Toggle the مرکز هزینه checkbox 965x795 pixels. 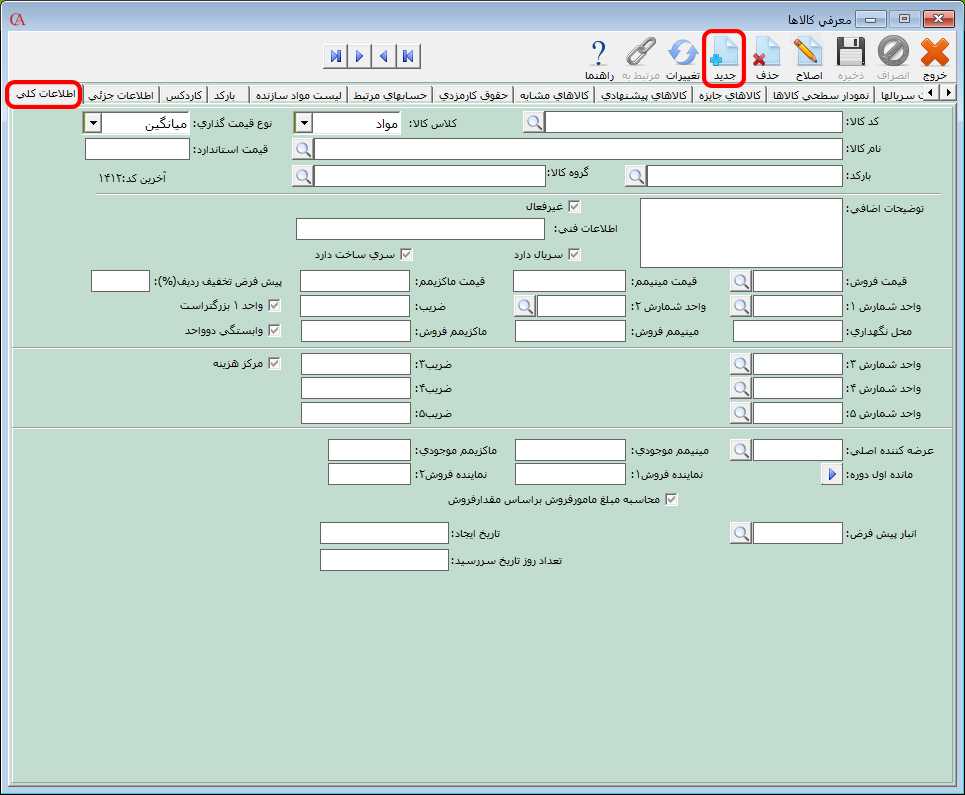[274, 364]
